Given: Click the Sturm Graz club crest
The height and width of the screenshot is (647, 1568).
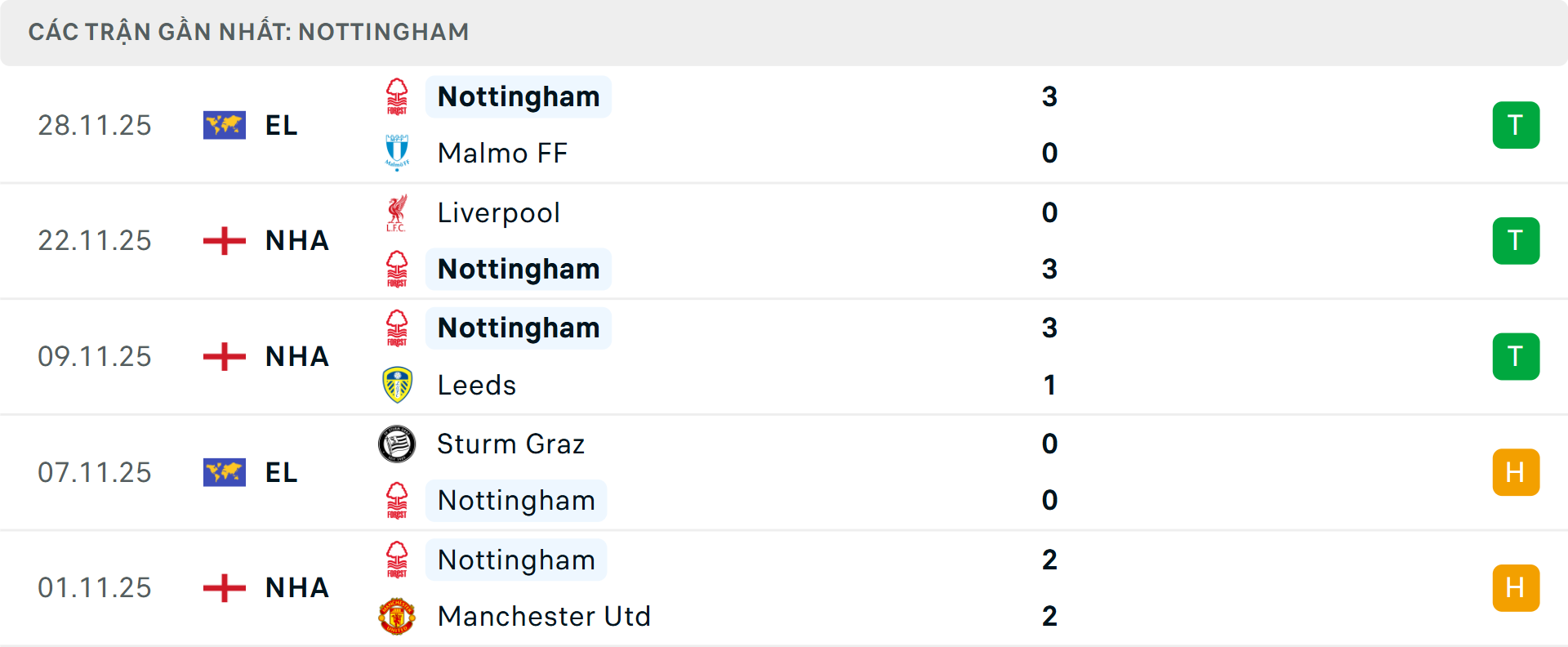Looking at the screenshot, I should point(397,444).
